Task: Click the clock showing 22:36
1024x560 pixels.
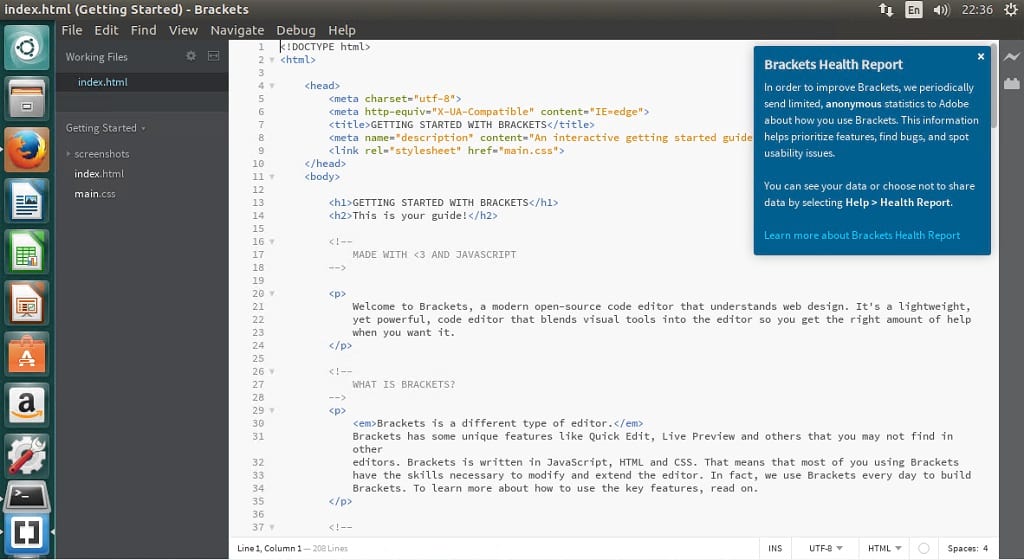Action: pos(977,10)
